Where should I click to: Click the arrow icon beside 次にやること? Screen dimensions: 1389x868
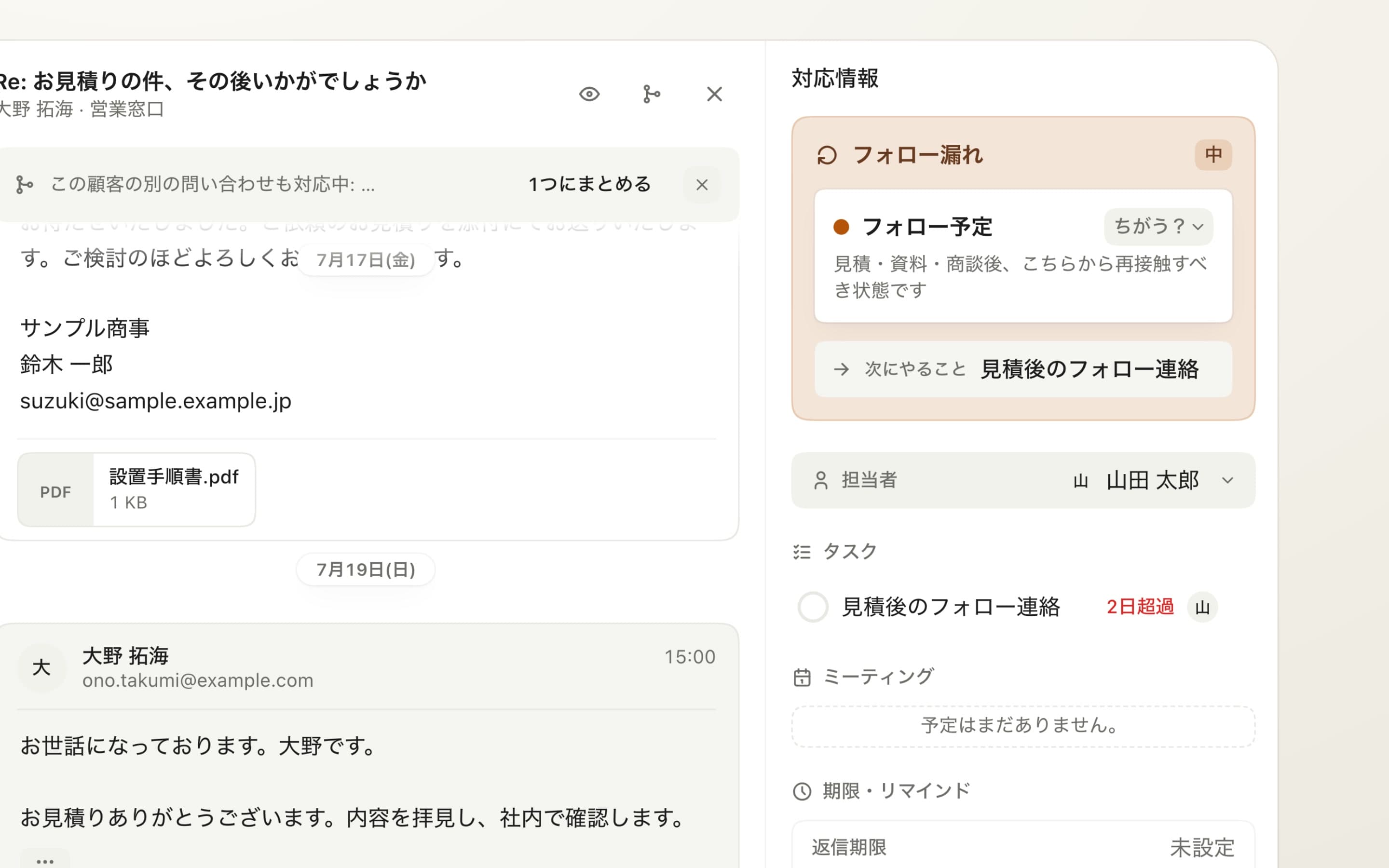(841, 369)
